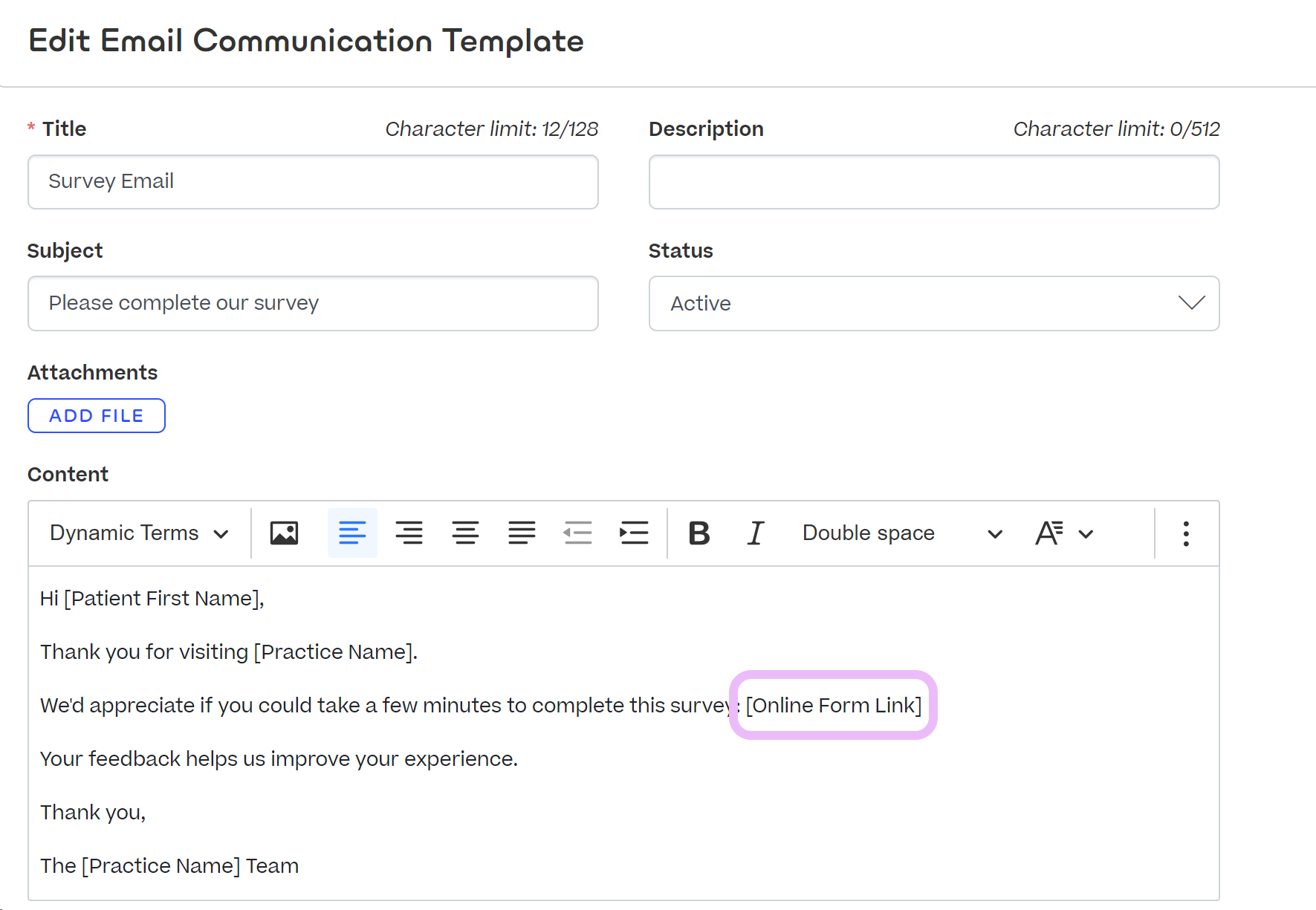Open the editor overflow menu
The height and width of the screenshot is (910, 1316).
(x=1186, y=533)
